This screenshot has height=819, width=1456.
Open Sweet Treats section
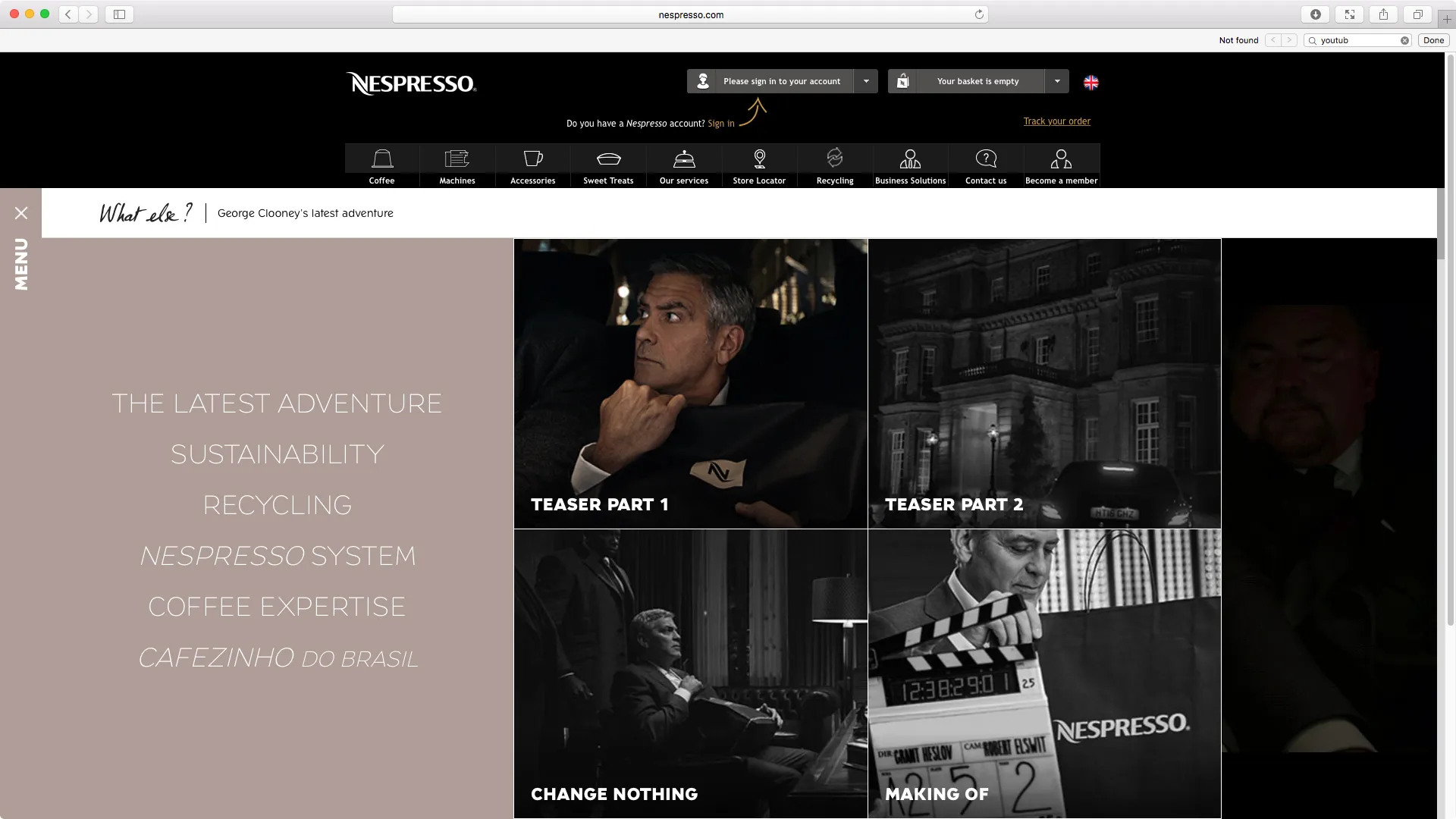[608, 165]
